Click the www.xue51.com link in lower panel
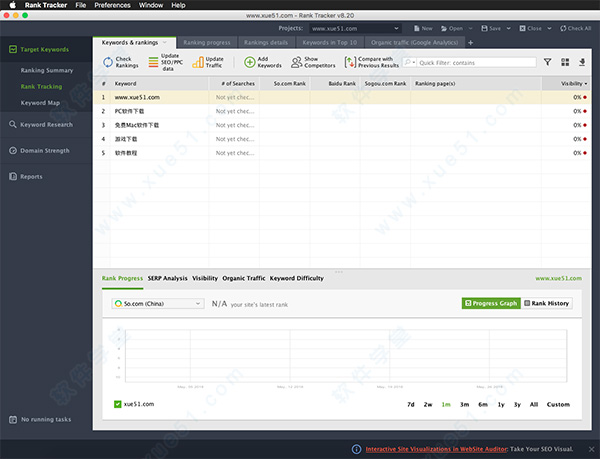The image size is (600, 459). (558, 278)
